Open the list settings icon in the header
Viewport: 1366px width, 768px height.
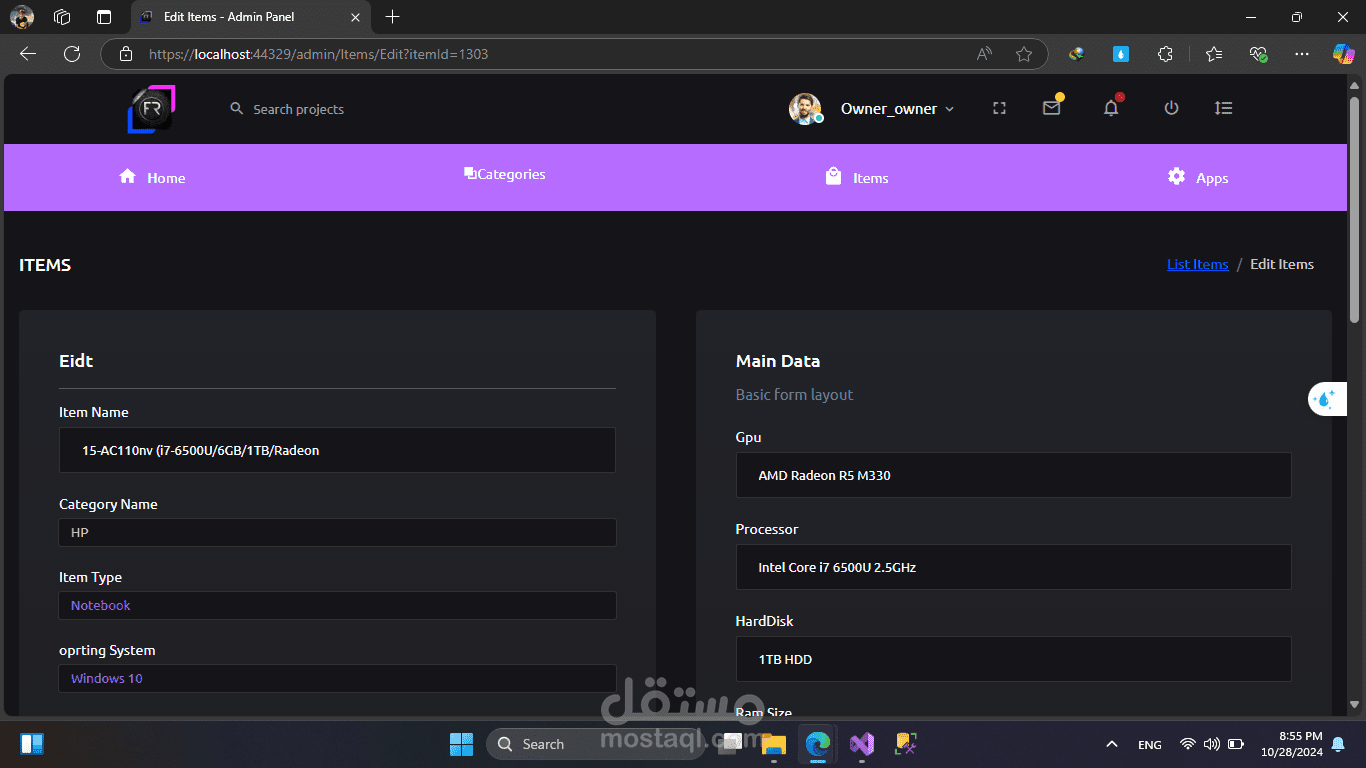point(1223,108)
